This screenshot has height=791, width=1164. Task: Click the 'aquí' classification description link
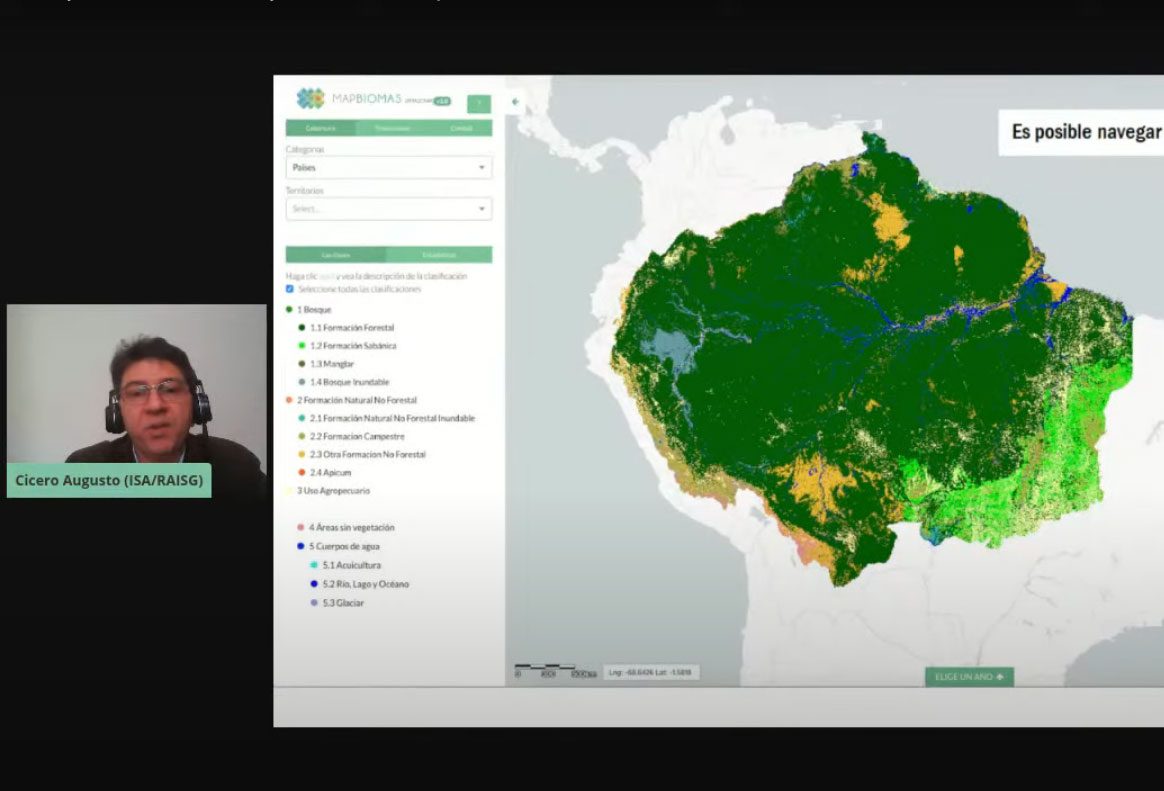(326, 276)
